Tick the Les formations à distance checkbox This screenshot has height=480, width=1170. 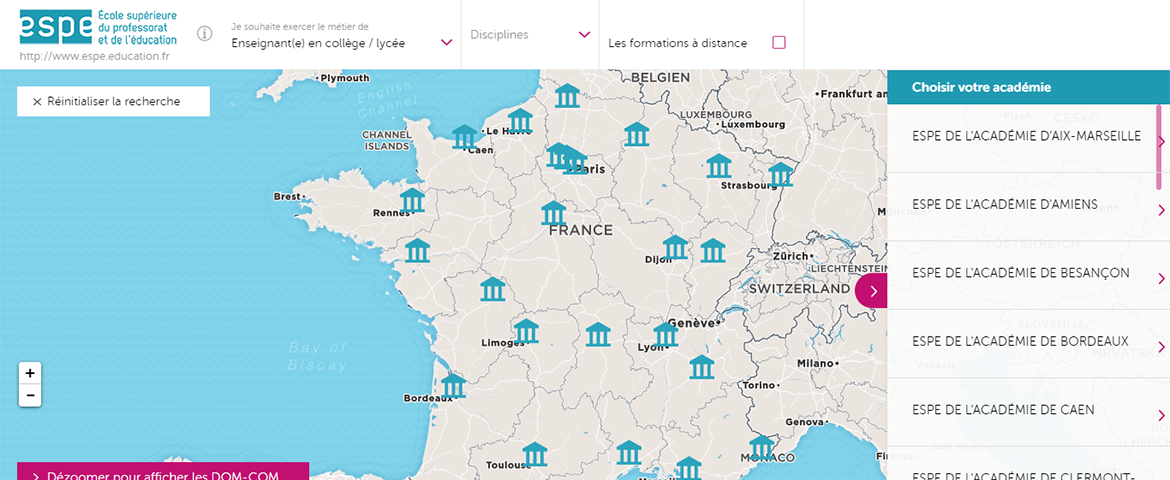click(x=779, y=43)
